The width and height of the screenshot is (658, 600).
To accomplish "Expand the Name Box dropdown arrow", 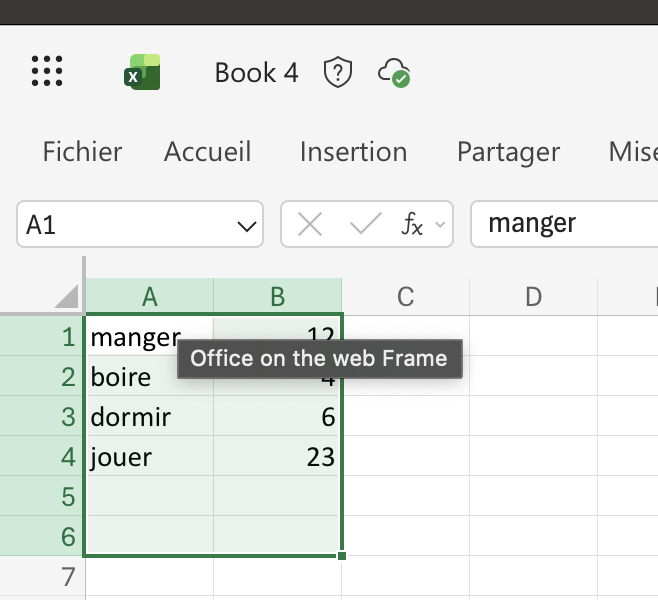I will pos(246,227).
